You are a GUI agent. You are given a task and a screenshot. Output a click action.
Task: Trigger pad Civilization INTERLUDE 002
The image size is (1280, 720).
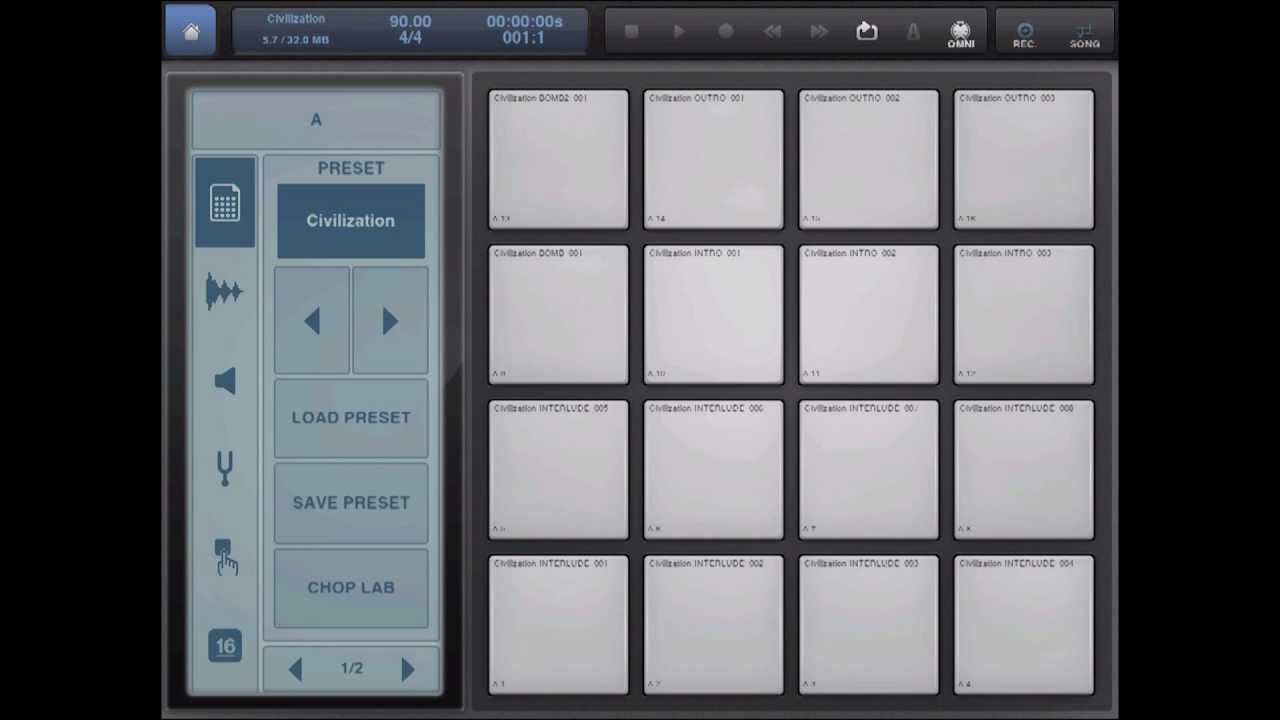pyautogui.click(x=714, y=625)
